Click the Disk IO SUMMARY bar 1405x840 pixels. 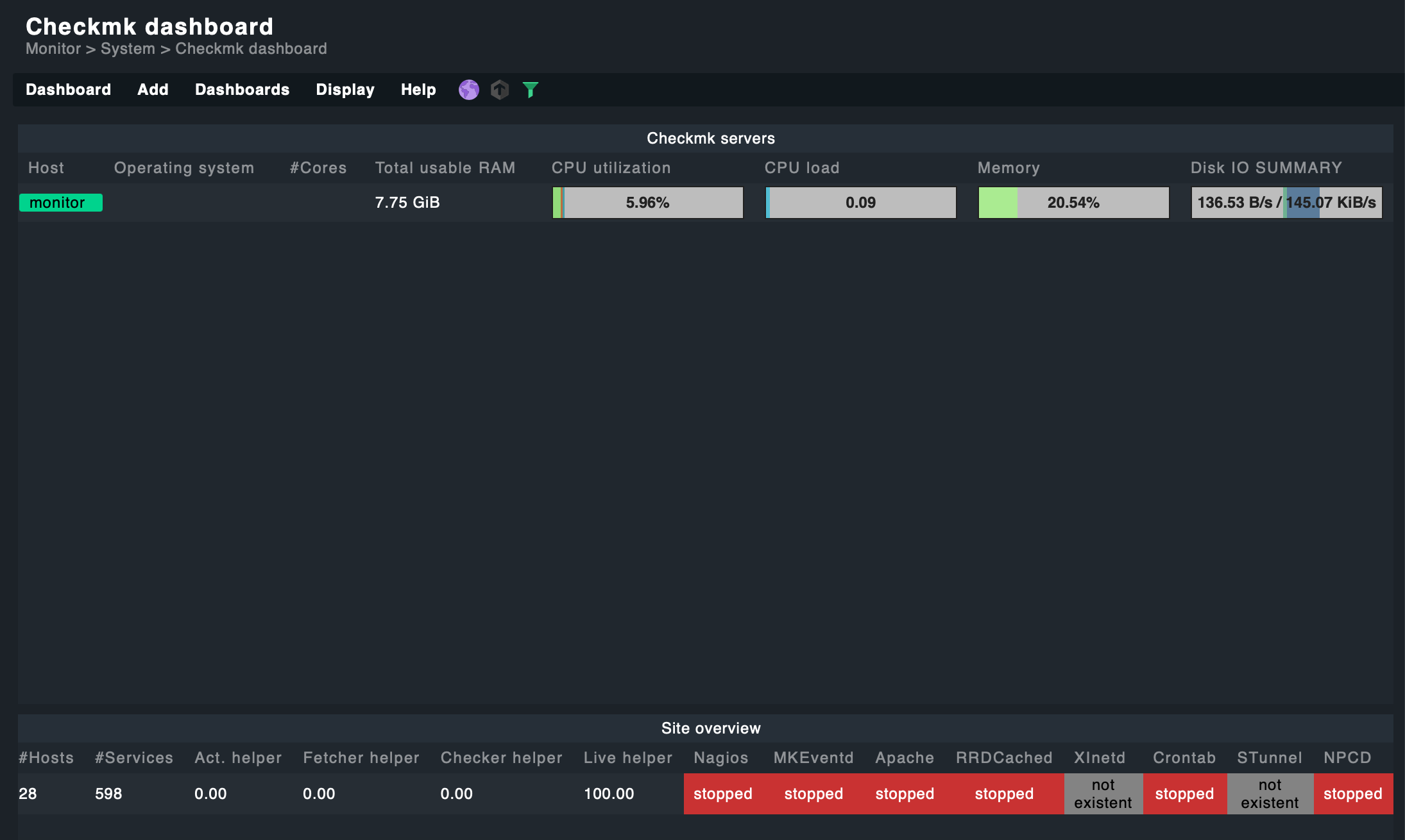coord(1286,203)
